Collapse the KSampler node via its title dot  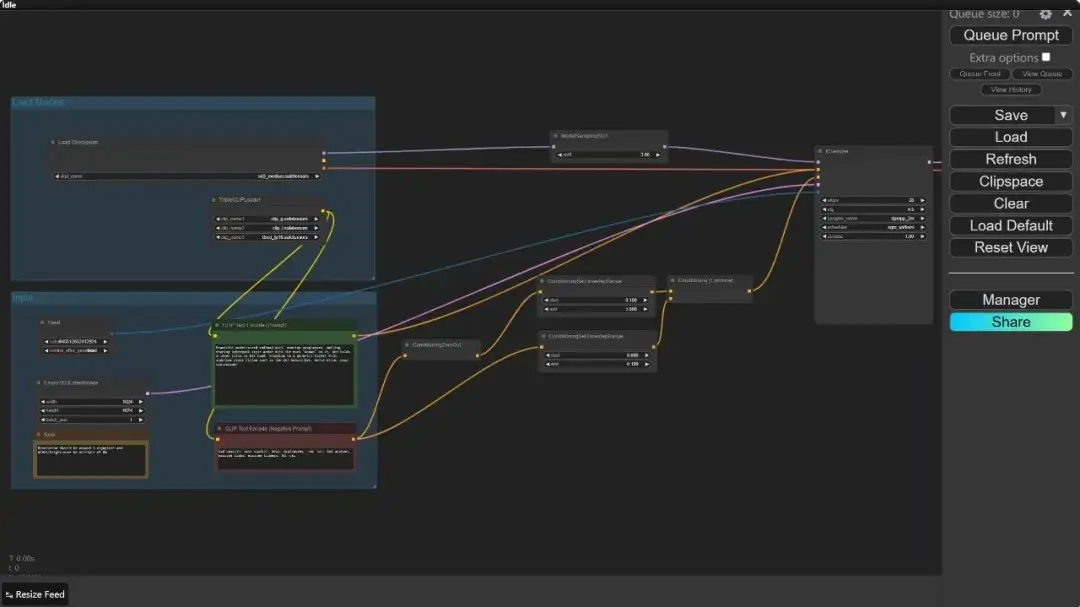click(821, 152)
